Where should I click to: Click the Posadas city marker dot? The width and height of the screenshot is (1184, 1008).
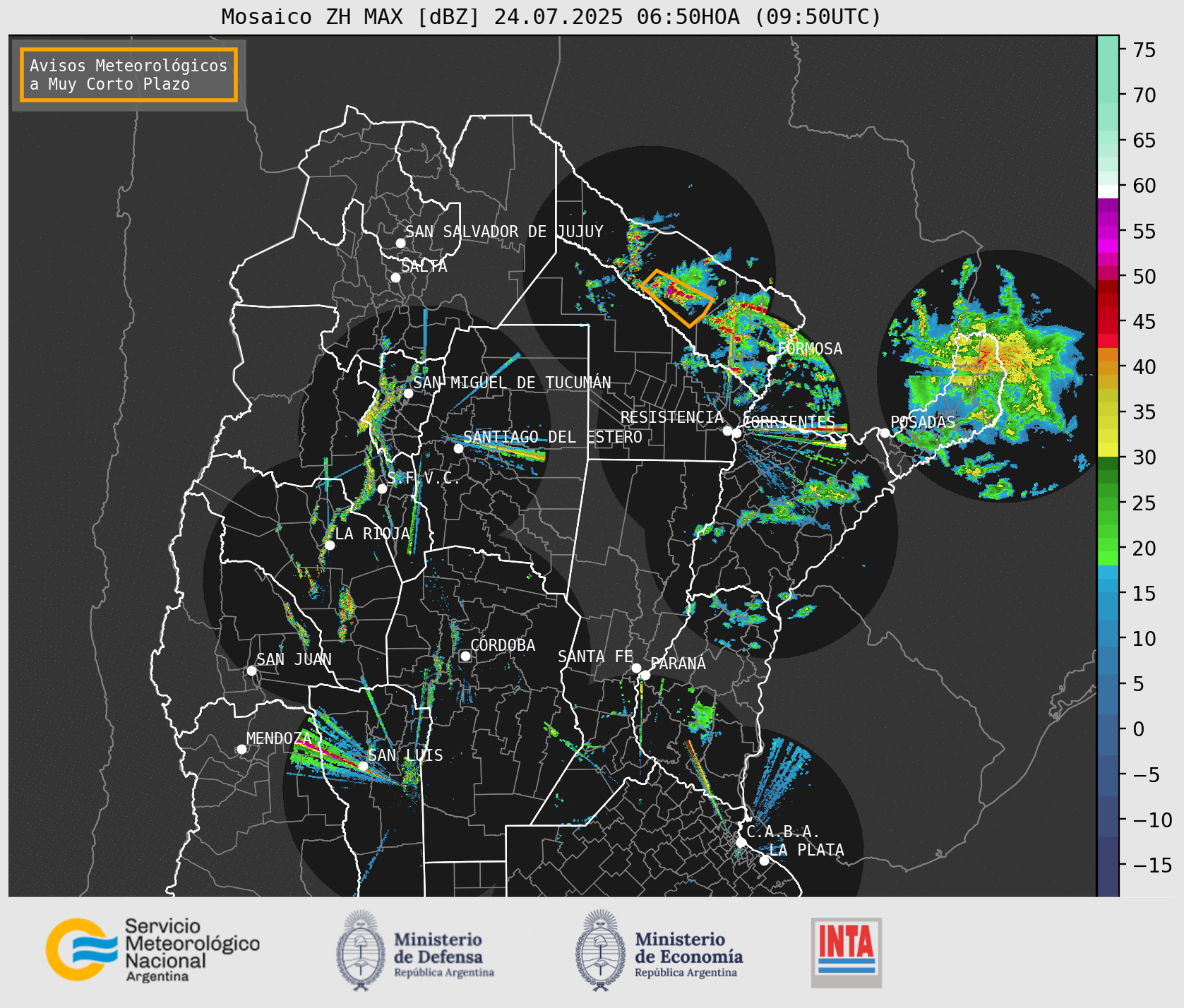(885, 433)
